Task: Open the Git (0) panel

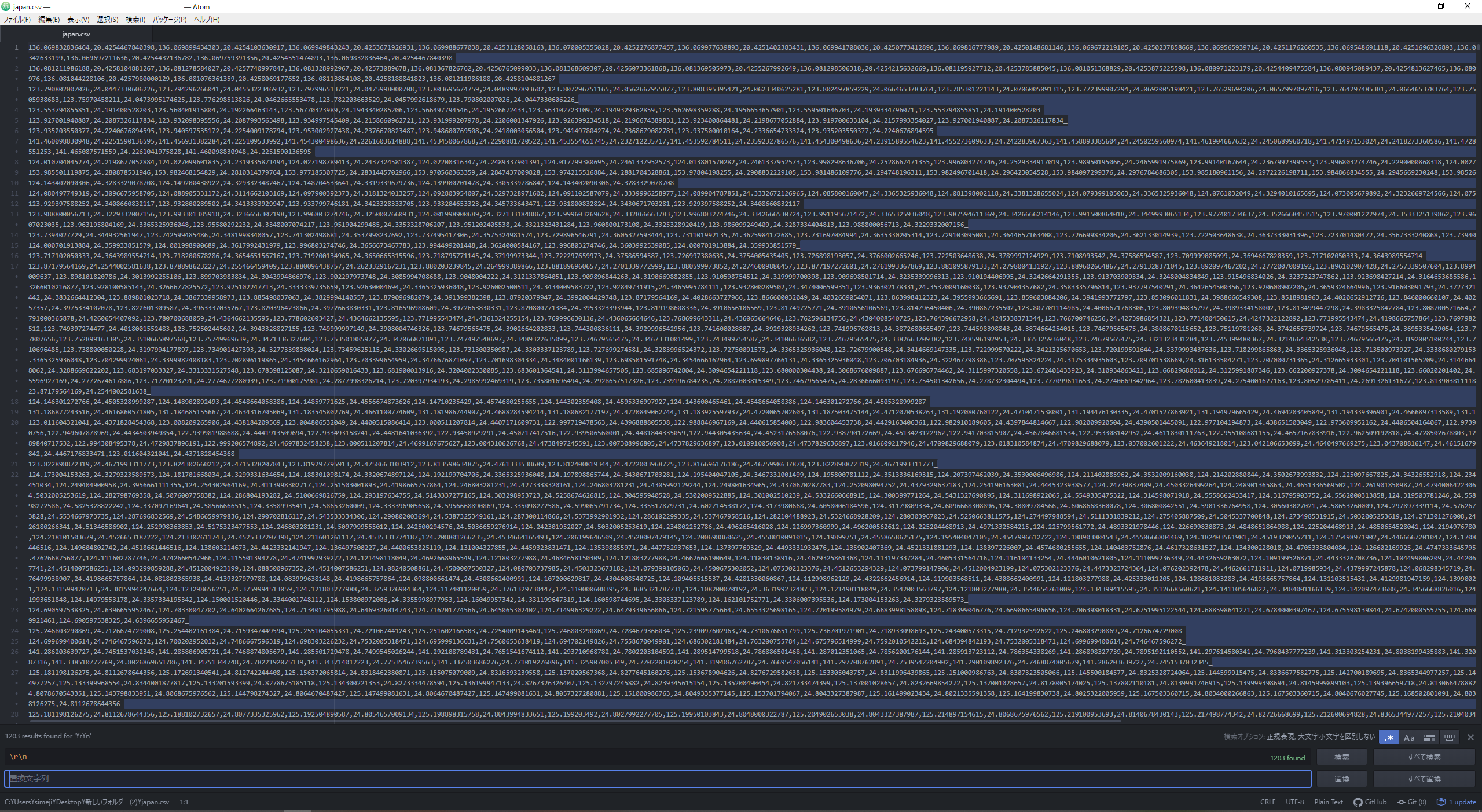Action: point(1412,802)
